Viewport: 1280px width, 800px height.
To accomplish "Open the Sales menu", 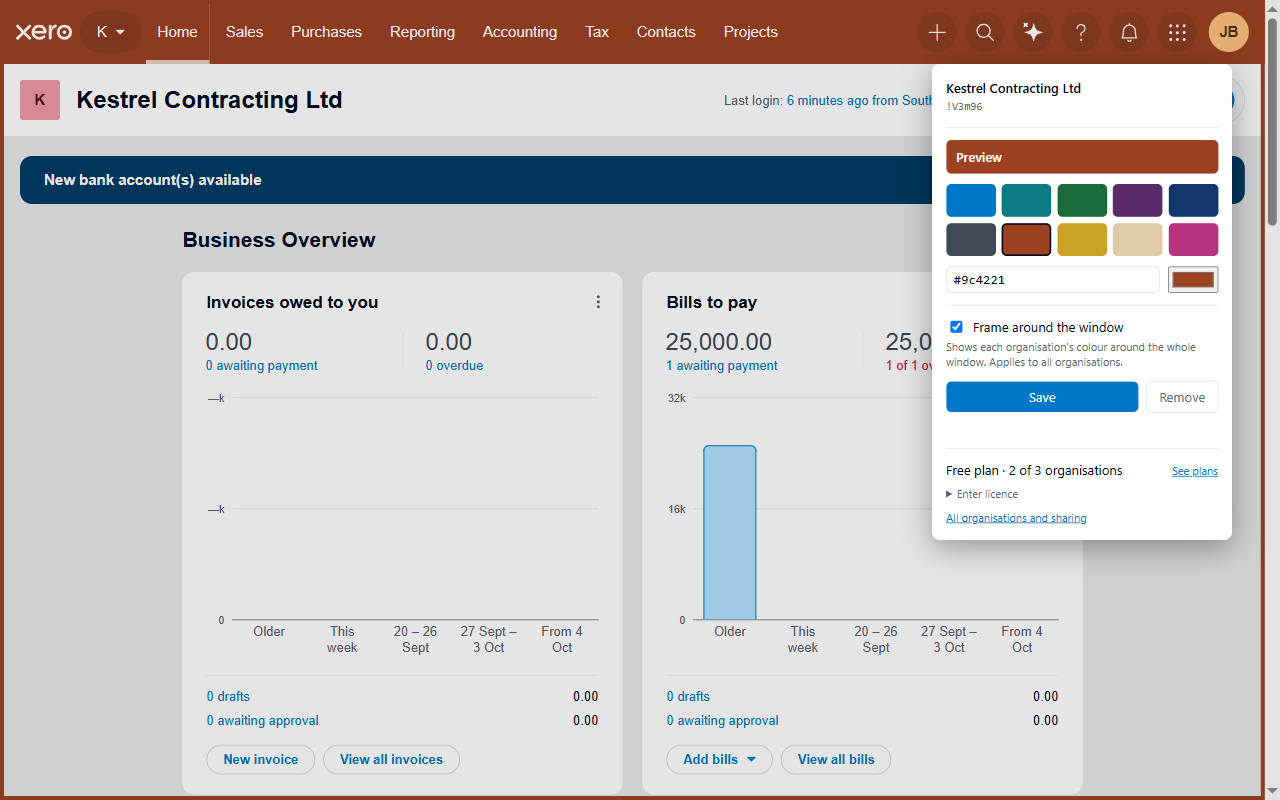I will coord(244,32).
